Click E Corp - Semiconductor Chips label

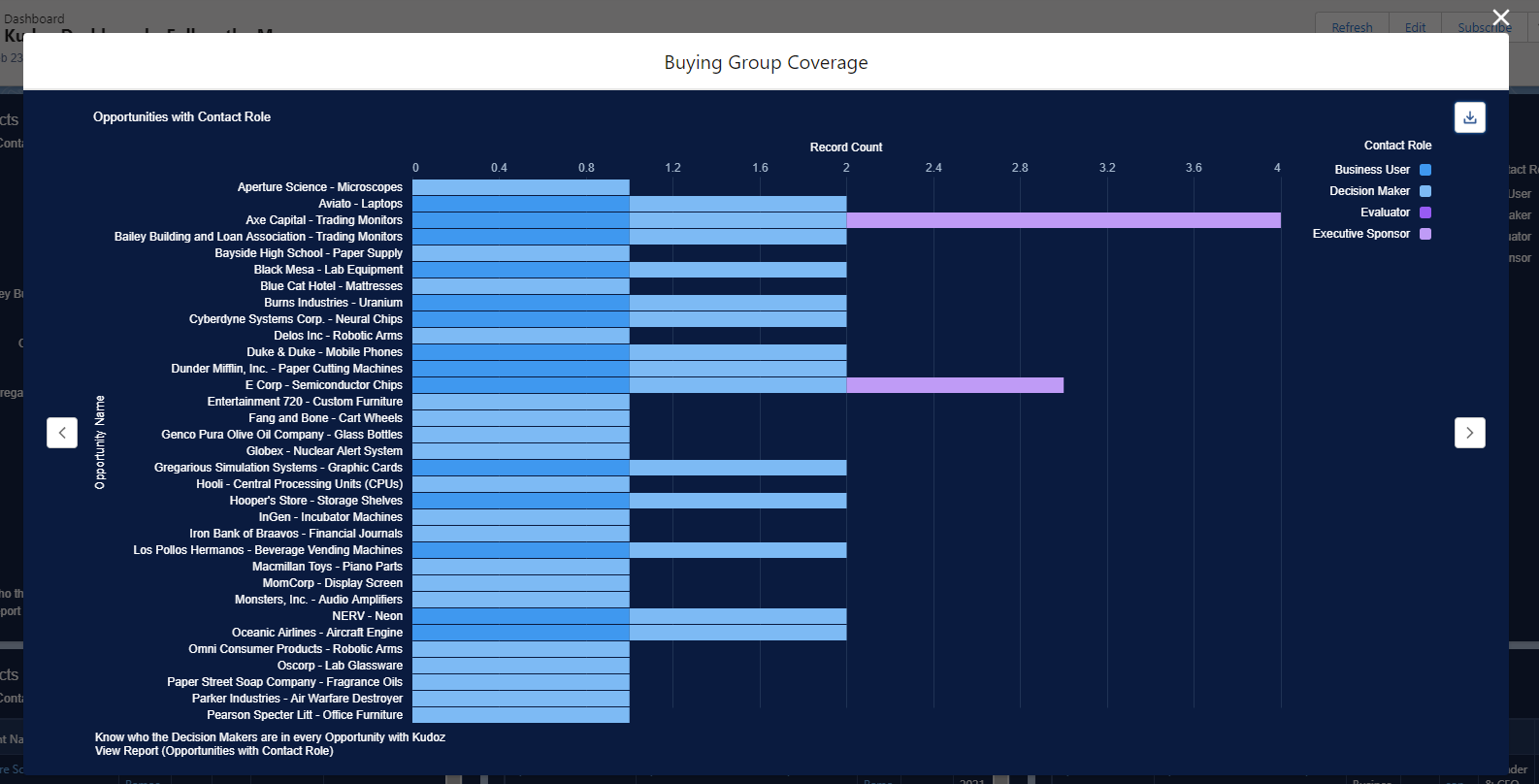324,385
